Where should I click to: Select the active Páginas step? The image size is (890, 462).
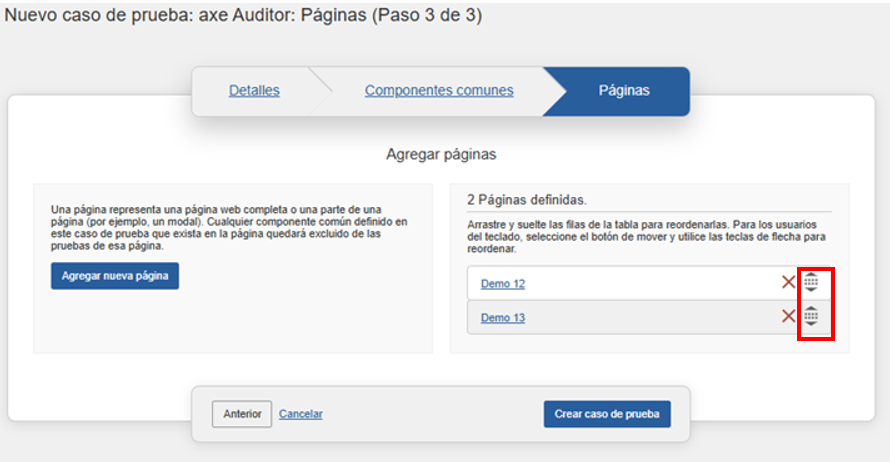pyautogui.click(x=623, y=91)
